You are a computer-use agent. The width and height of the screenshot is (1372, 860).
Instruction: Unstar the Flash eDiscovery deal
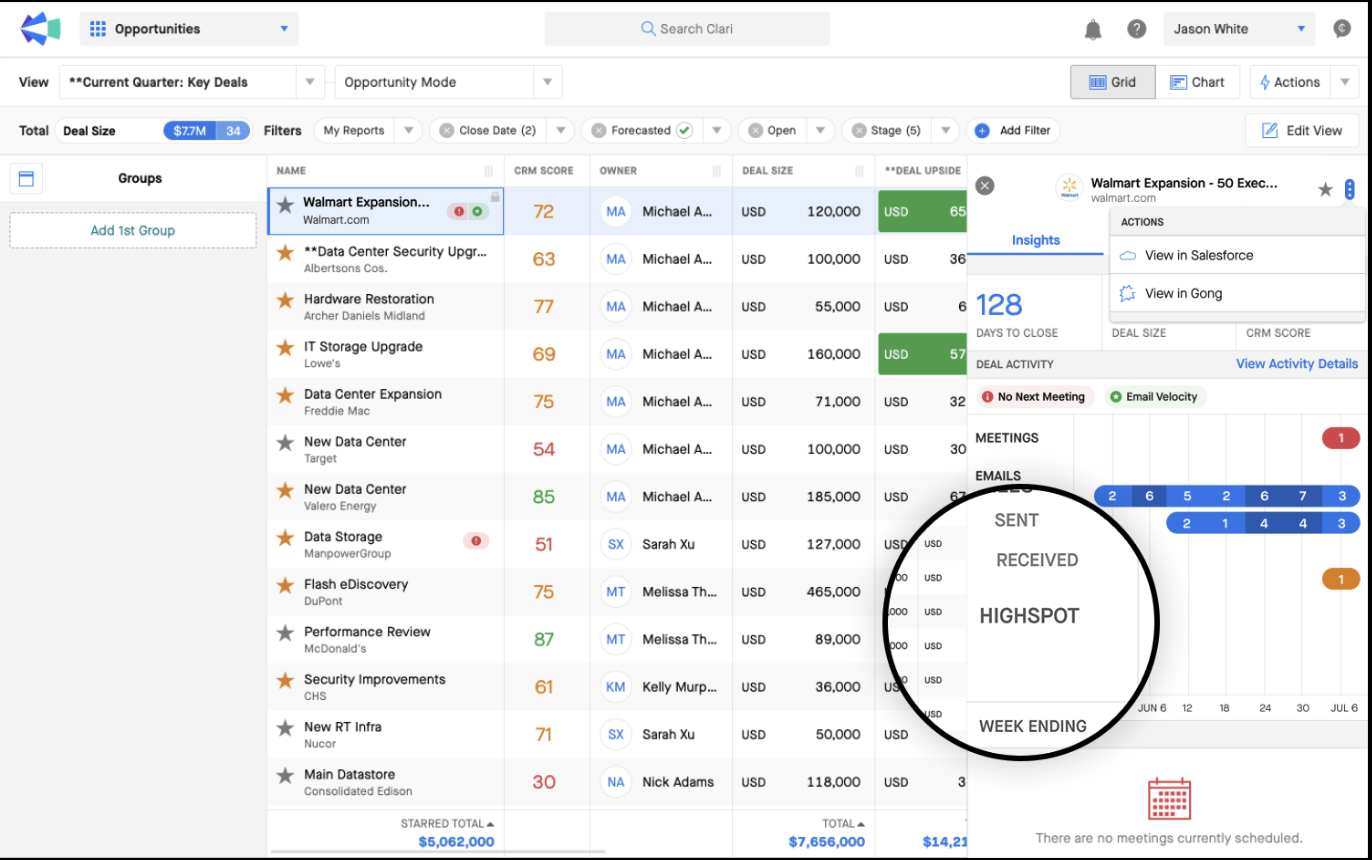point(285,585)
